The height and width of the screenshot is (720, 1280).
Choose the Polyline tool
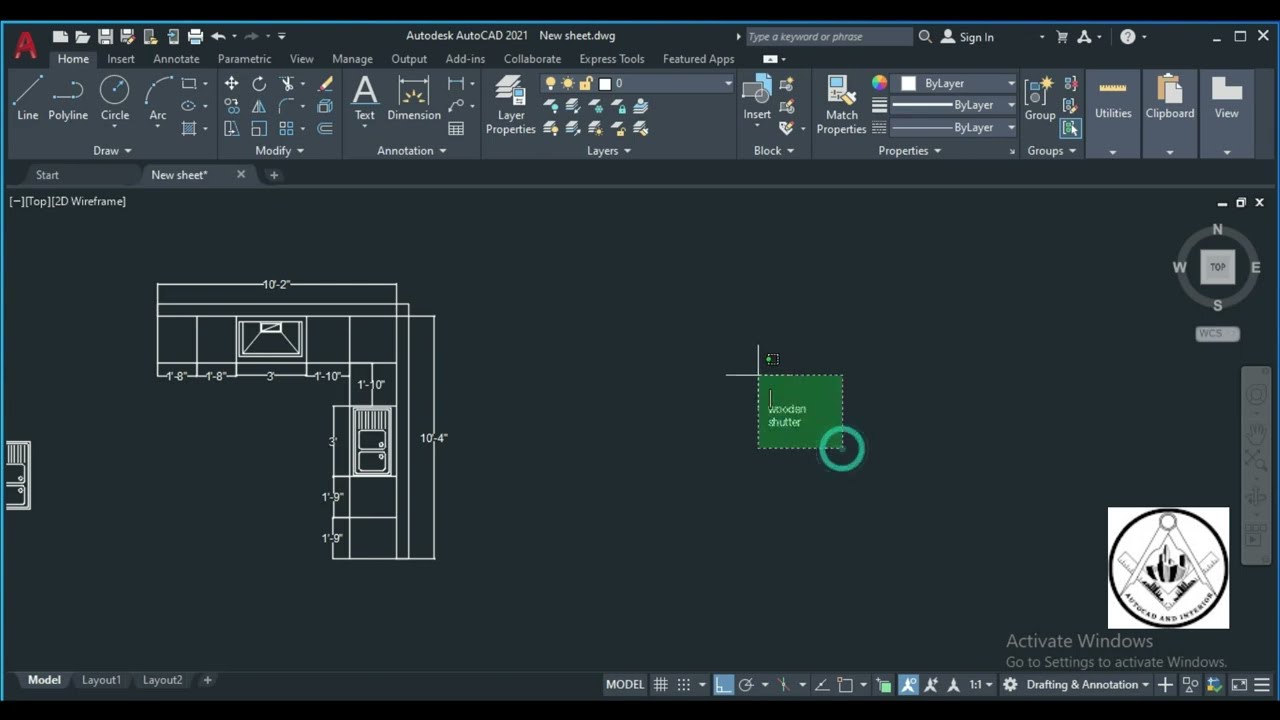[68, 98]
